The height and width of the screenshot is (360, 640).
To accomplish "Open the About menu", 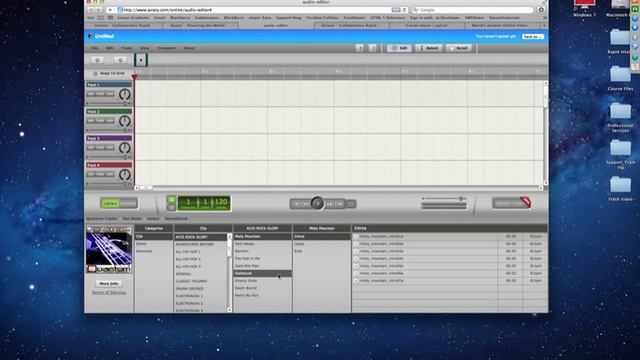I will [189, 48].
